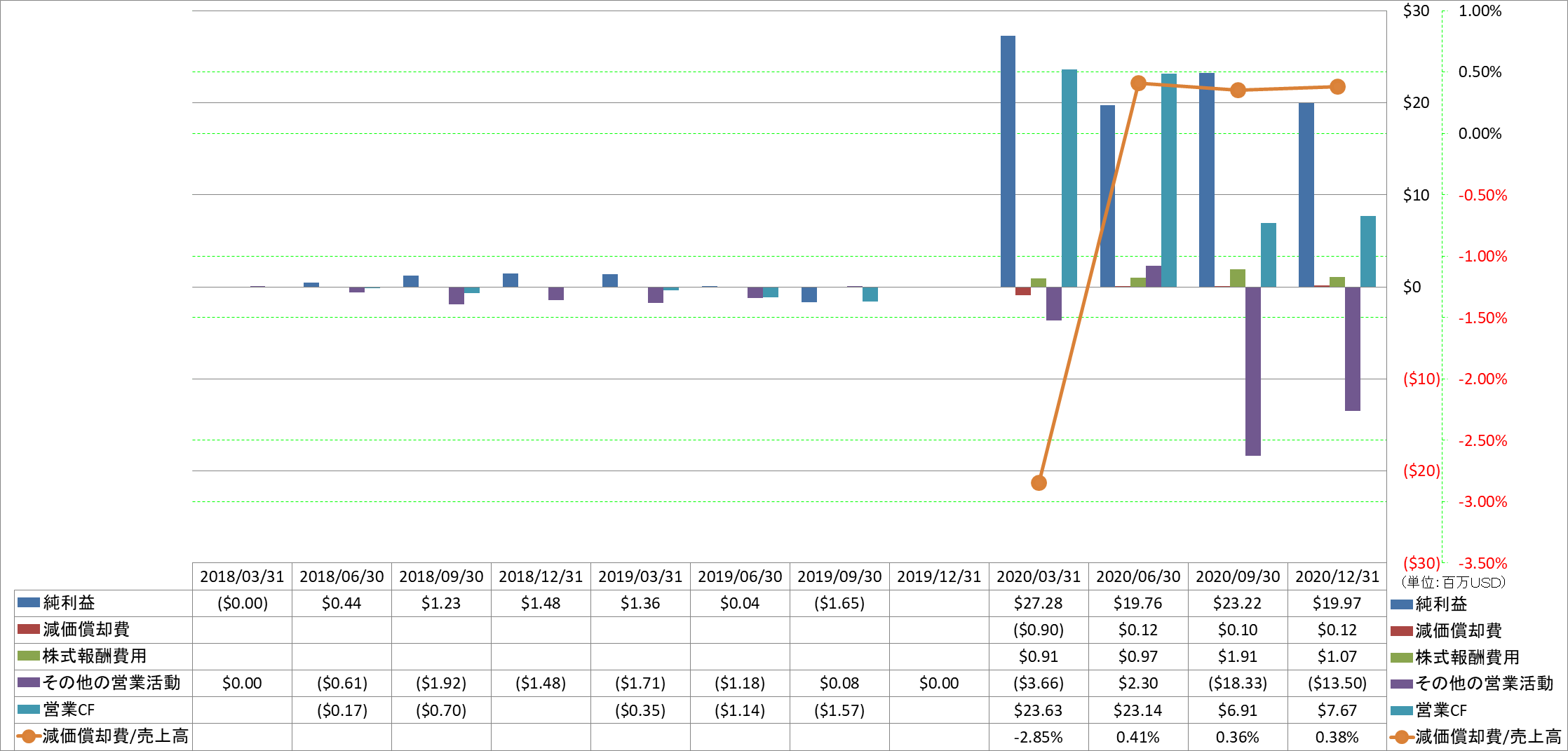Select the tall blue 純利益 bar for 2020/03/31
This screenshot has height=751, width=1568.
tap(1008, 161)
